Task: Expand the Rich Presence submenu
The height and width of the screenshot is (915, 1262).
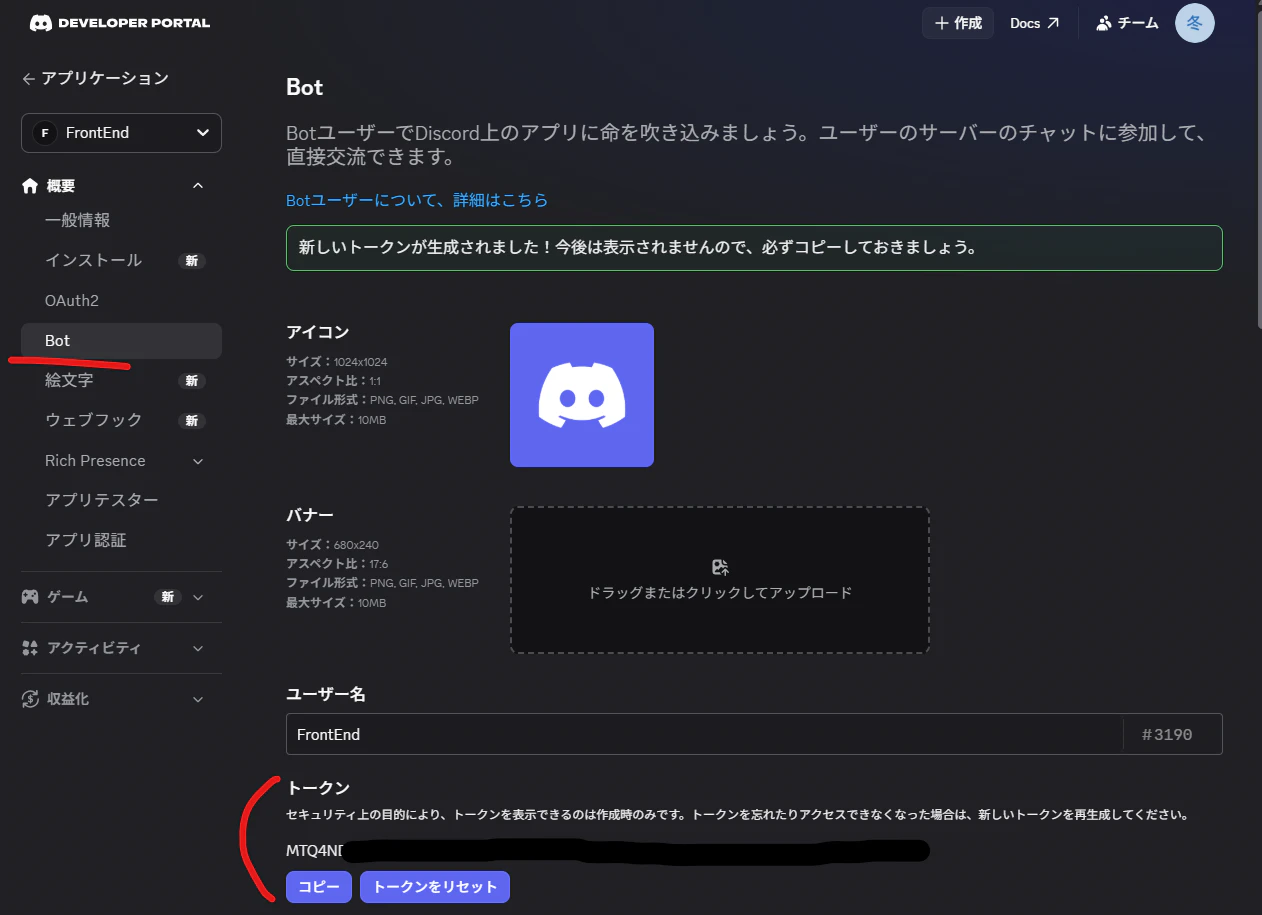Action: [198, 461]
